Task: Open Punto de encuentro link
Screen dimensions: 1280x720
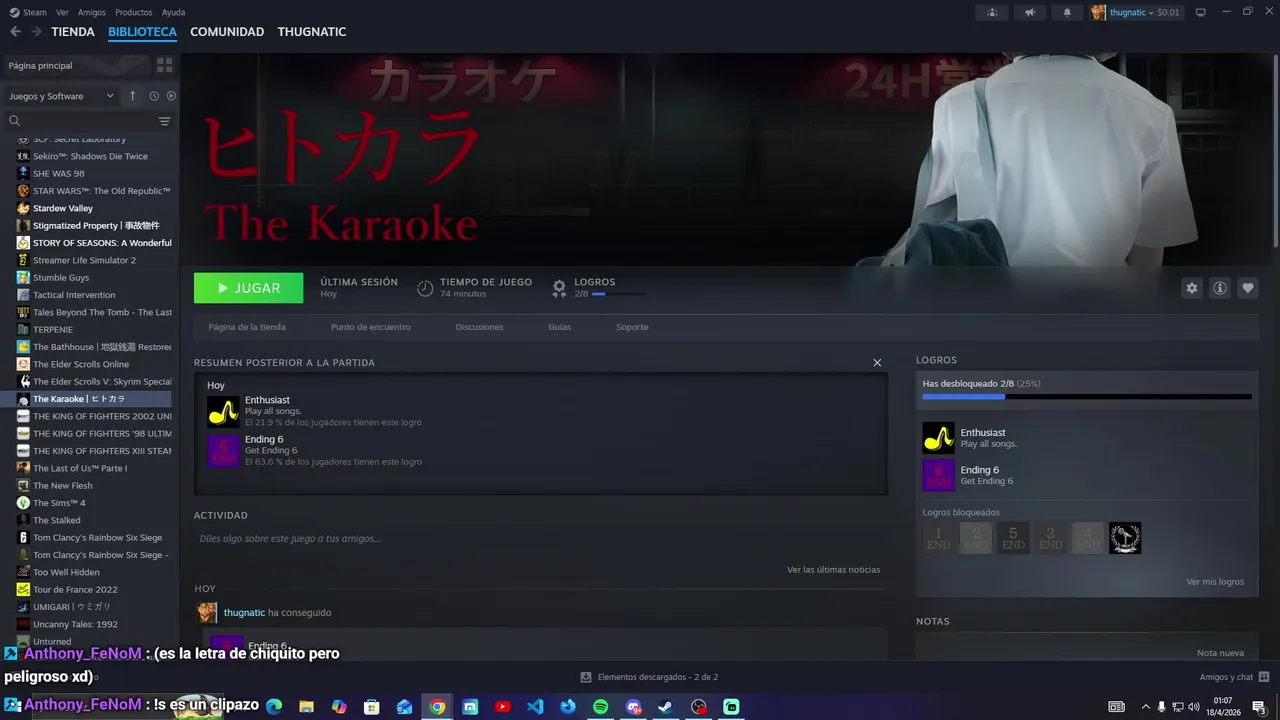Action: pyautogui.click(x=371, y=327)
